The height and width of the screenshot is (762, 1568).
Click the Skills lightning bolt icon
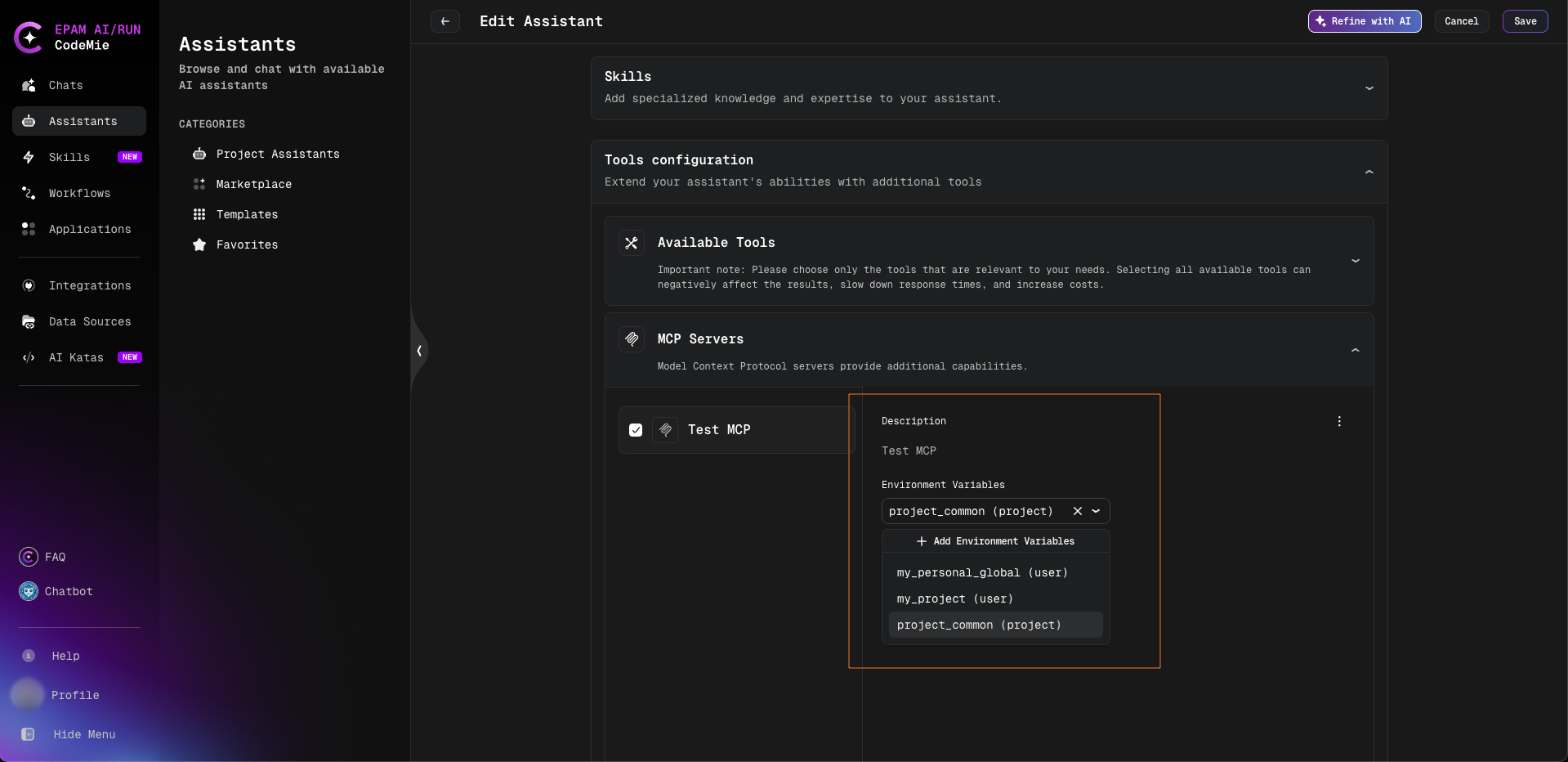29,157
